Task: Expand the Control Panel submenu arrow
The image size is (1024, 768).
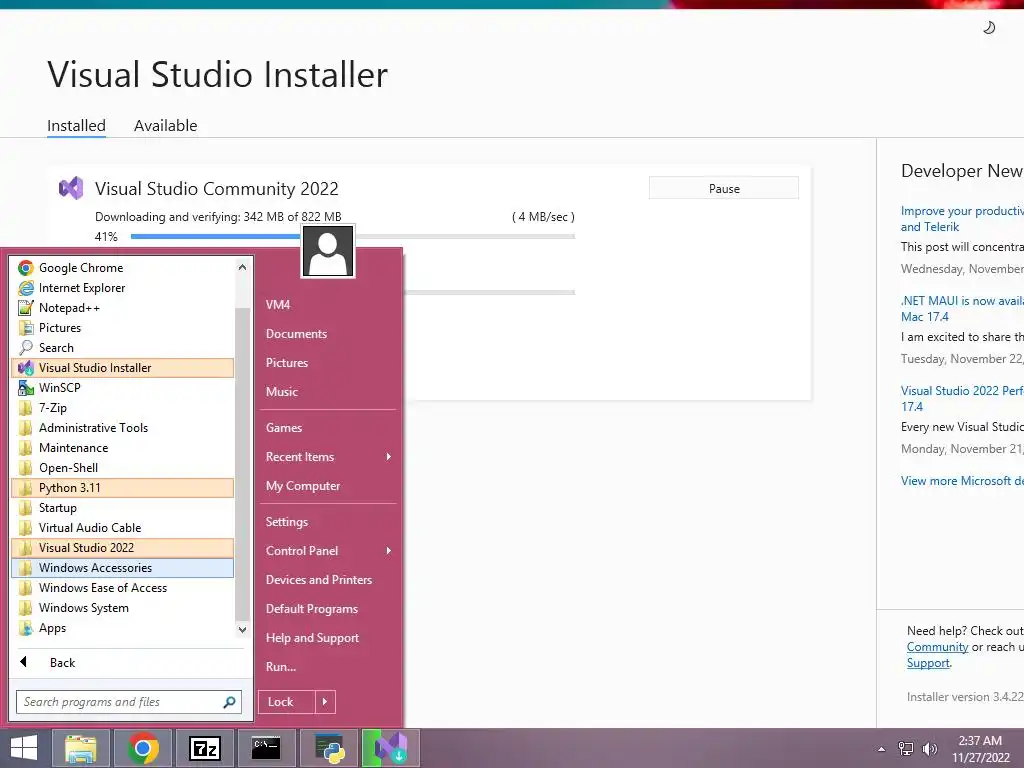Action: point(389,551)
